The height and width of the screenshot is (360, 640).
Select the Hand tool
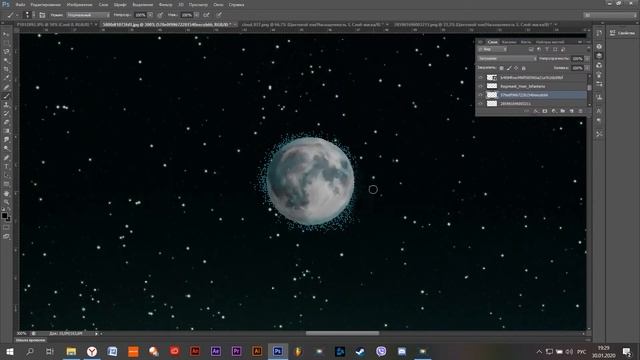[x=6, y=193]
